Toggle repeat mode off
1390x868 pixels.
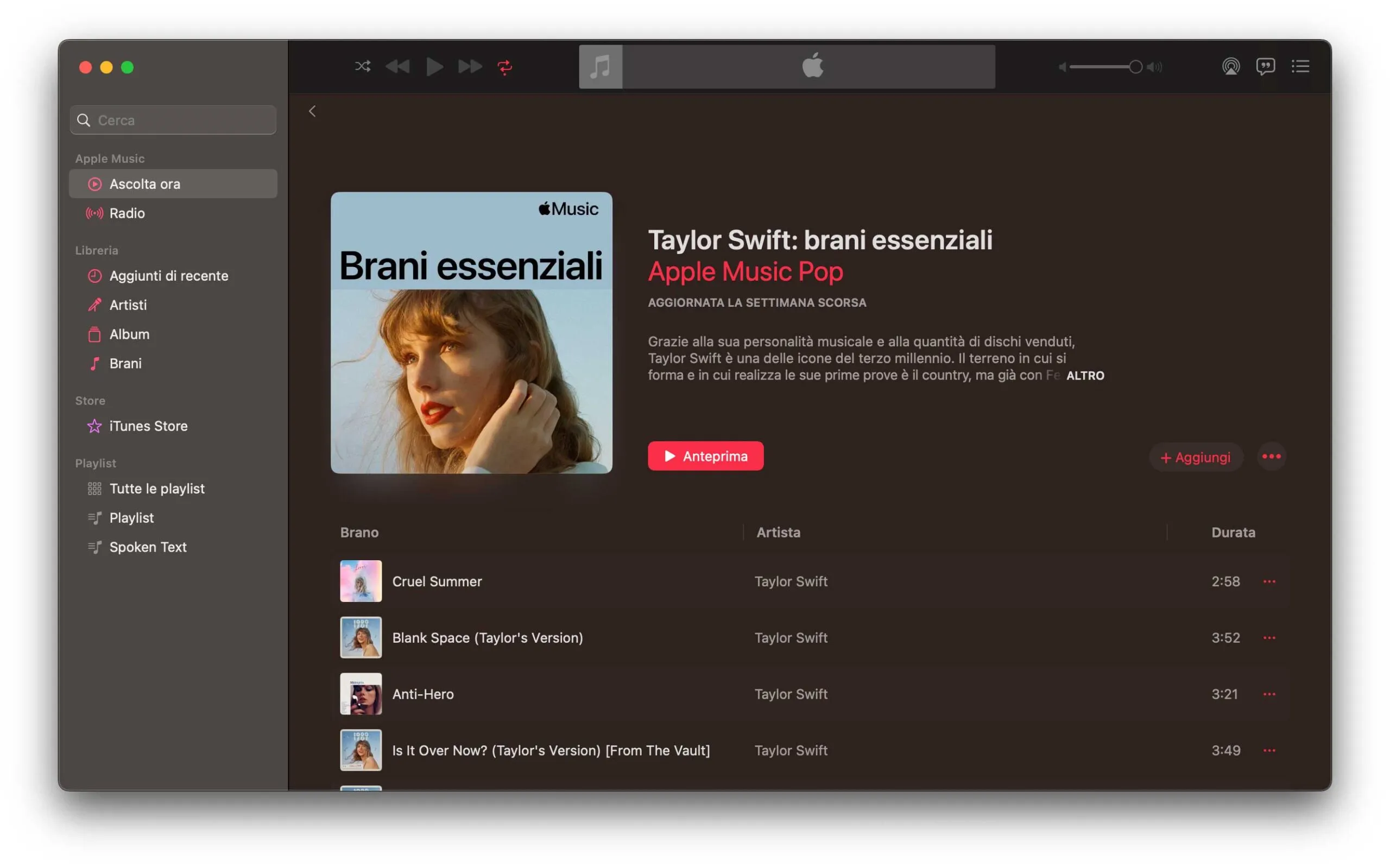[x=504, y=67]
